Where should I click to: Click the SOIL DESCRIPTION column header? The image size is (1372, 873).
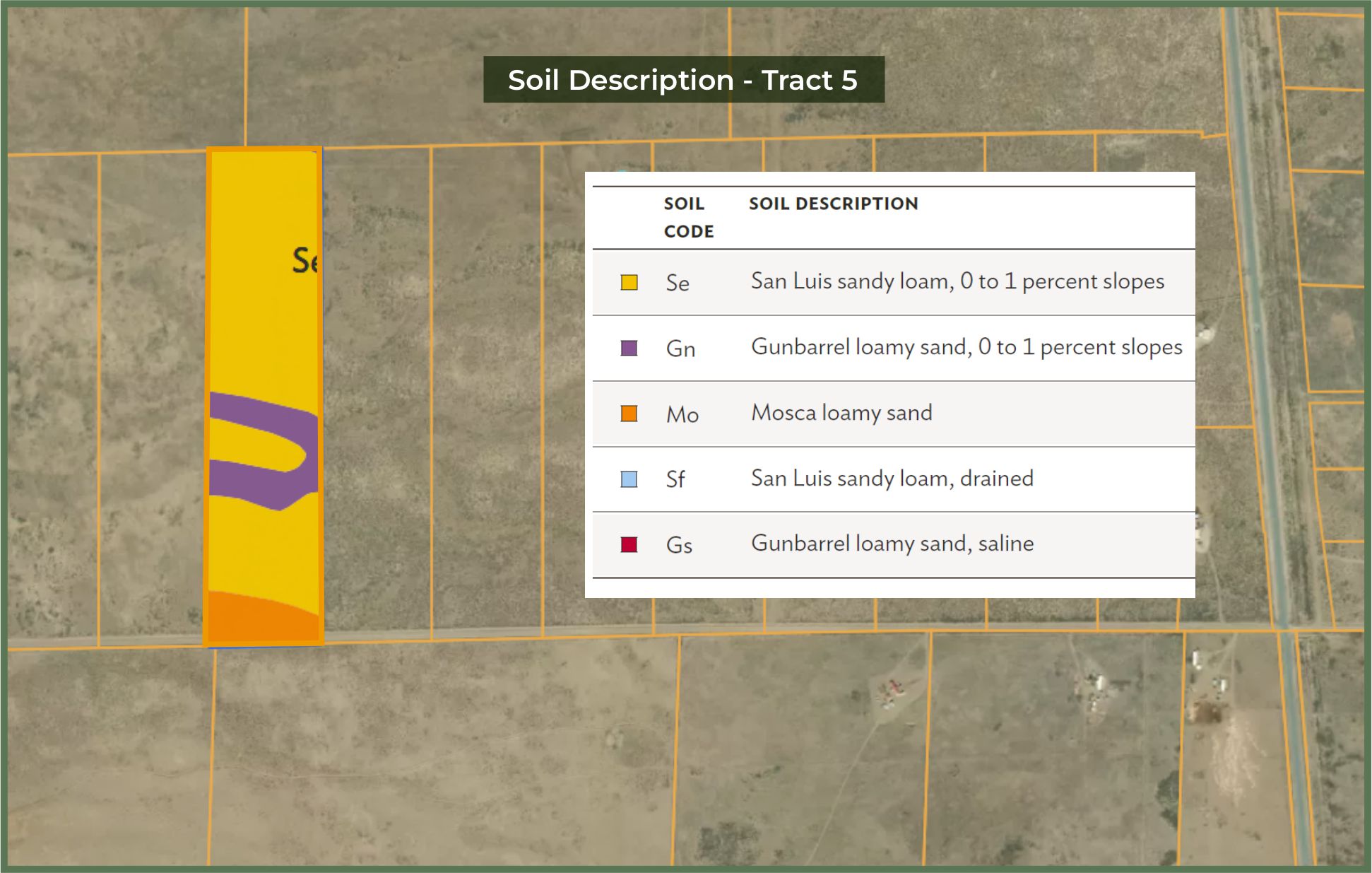833,204
